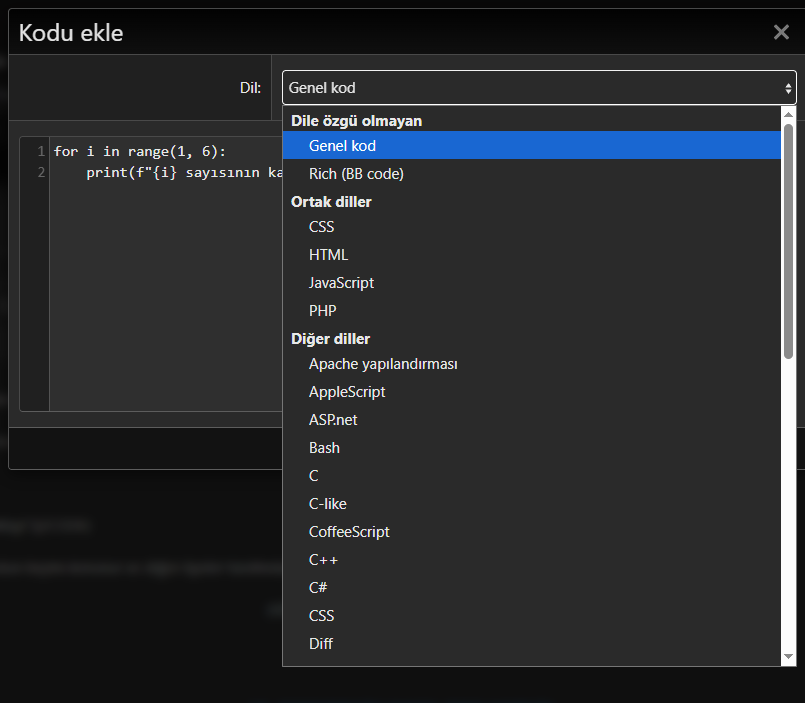805x703 pixels.
Task: Choose Apache yapılandırması option
Action: 531,364
